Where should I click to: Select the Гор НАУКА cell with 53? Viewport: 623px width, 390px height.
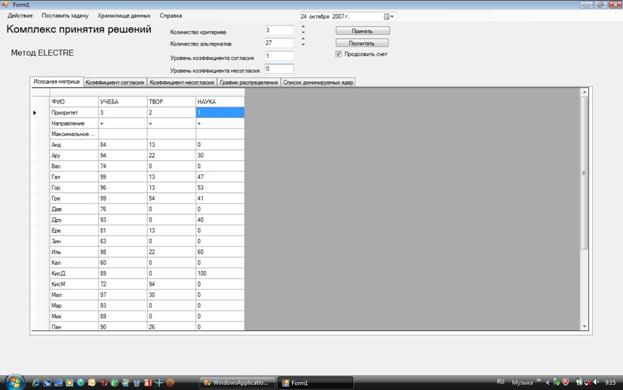click(220, 188)
